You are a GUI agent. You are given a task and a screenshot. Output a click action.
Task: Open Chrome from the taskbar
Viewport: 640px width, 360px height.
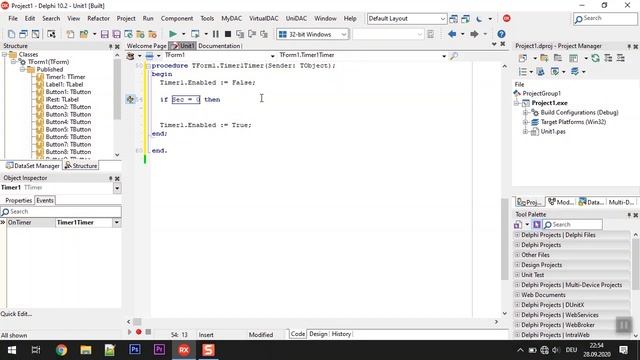click(61, 350)
